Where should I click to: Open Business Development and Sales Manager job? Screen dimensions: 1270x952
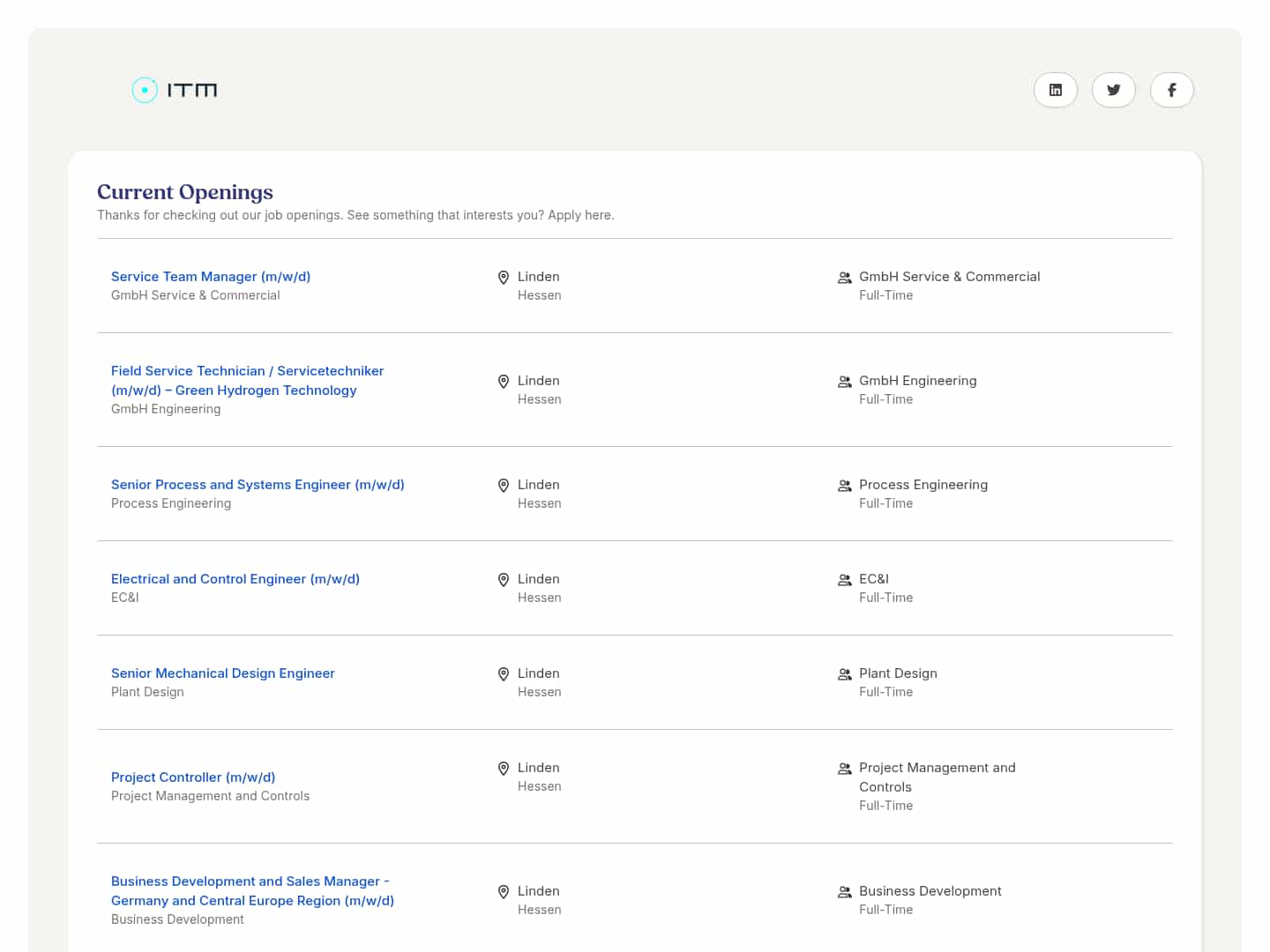coord(252,890)
